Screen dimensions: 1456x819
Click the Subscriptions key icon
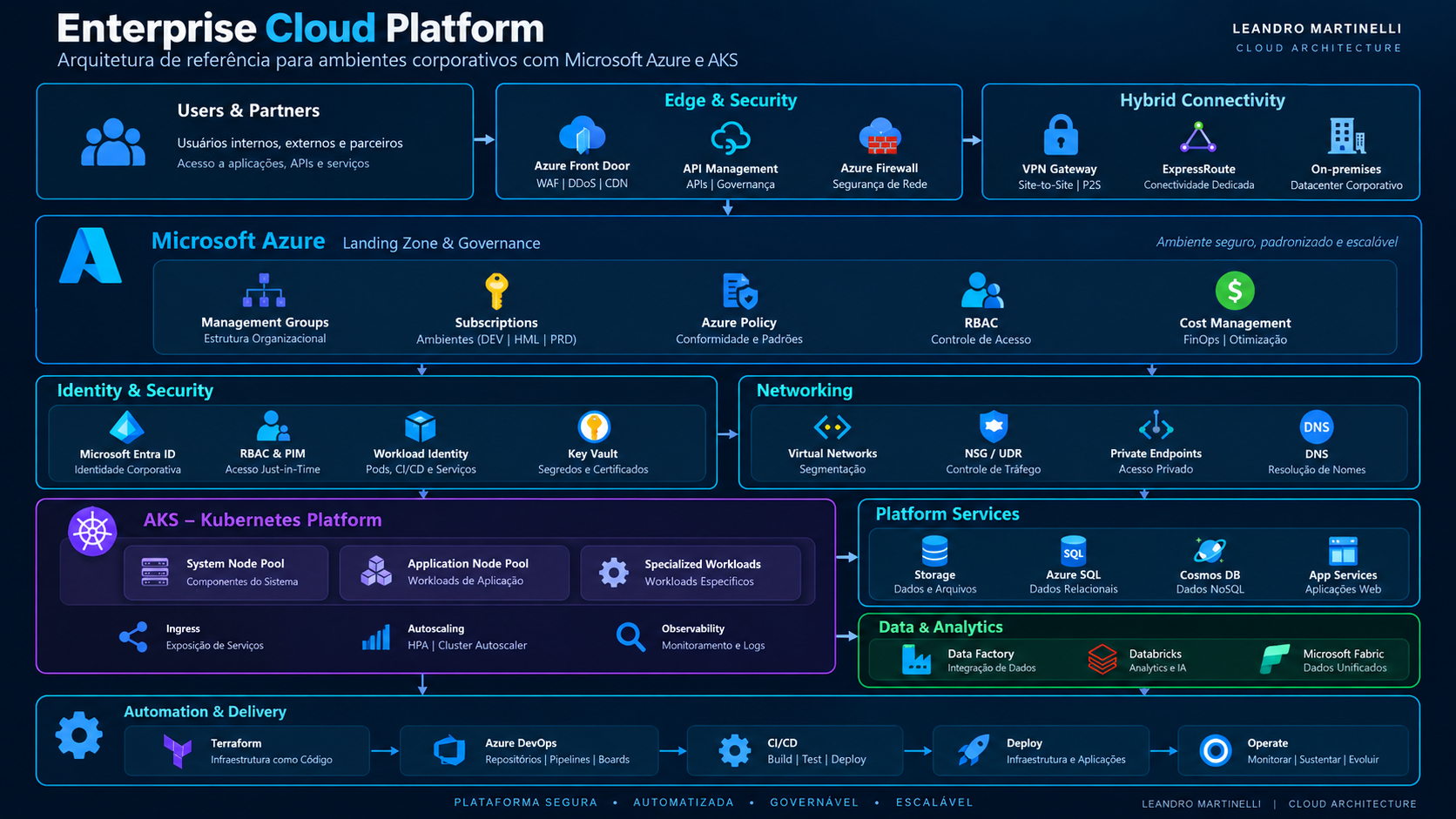pos(496,291)
